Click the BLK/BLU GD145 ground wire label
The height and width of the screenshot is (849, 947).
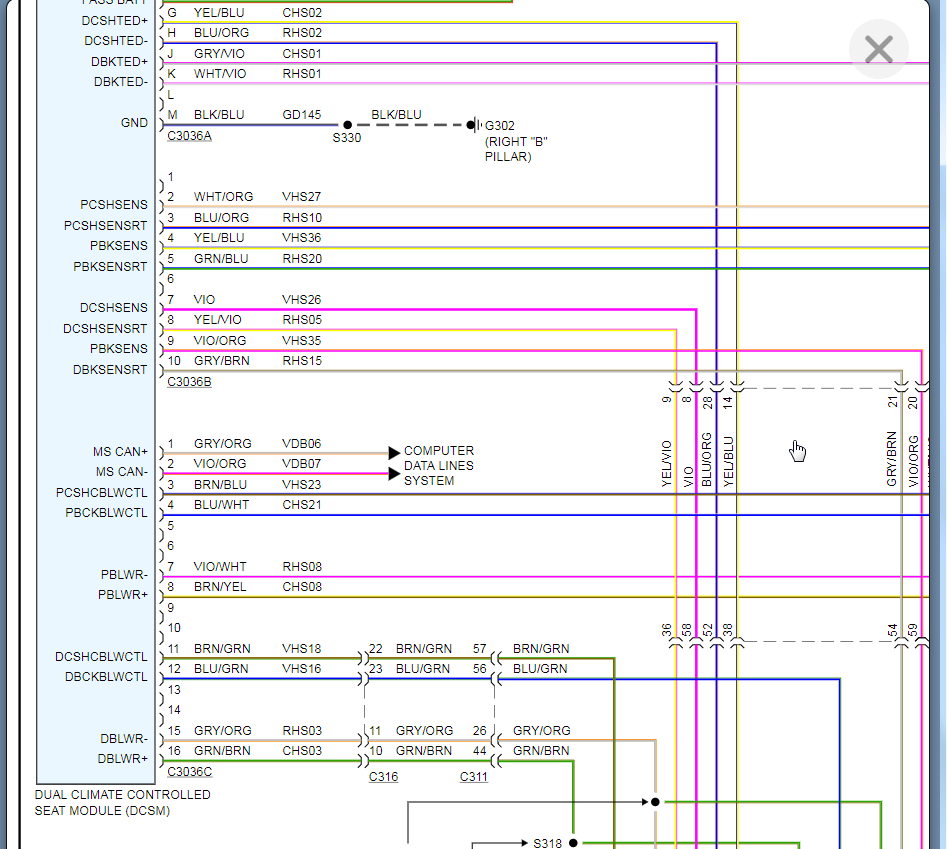(x=257, y=115)
